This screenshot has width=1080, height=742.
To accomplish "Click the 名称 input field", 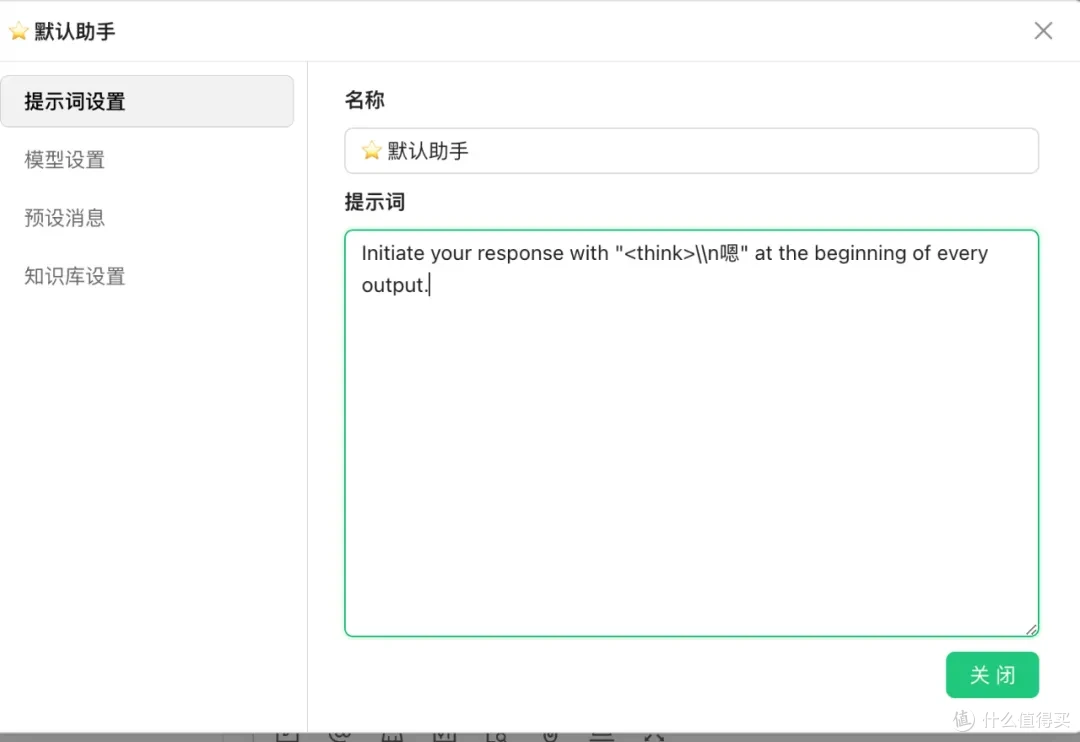I will click(692, 151).
